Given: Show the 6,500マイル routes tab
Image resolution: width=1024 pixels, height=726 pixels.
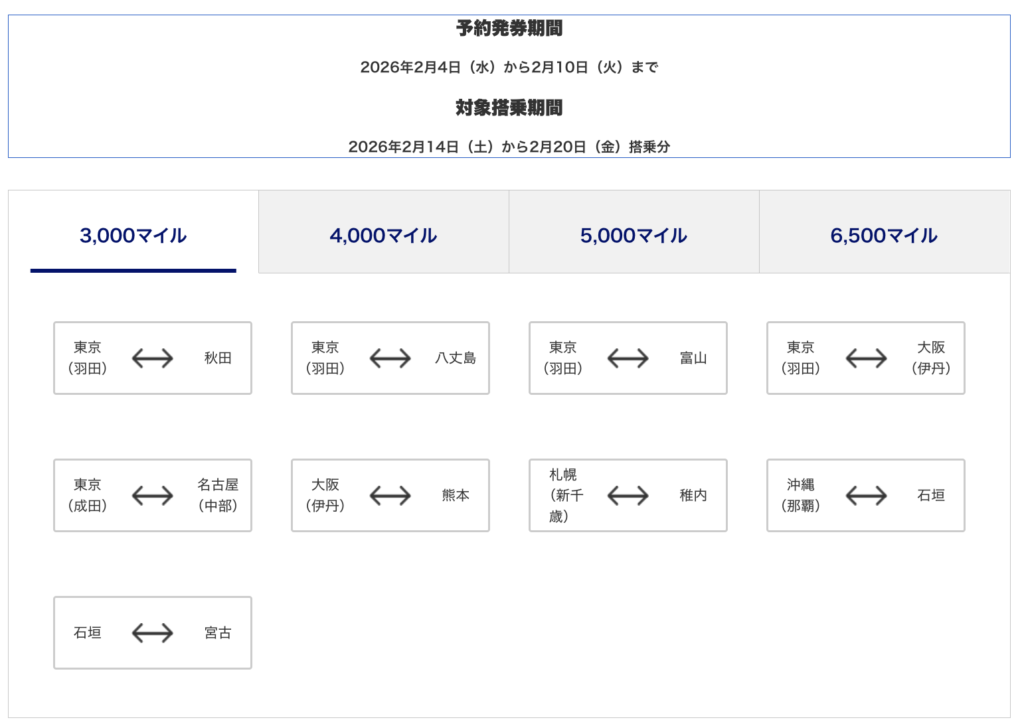Looking at the screenshot, I should coord(883,236).
